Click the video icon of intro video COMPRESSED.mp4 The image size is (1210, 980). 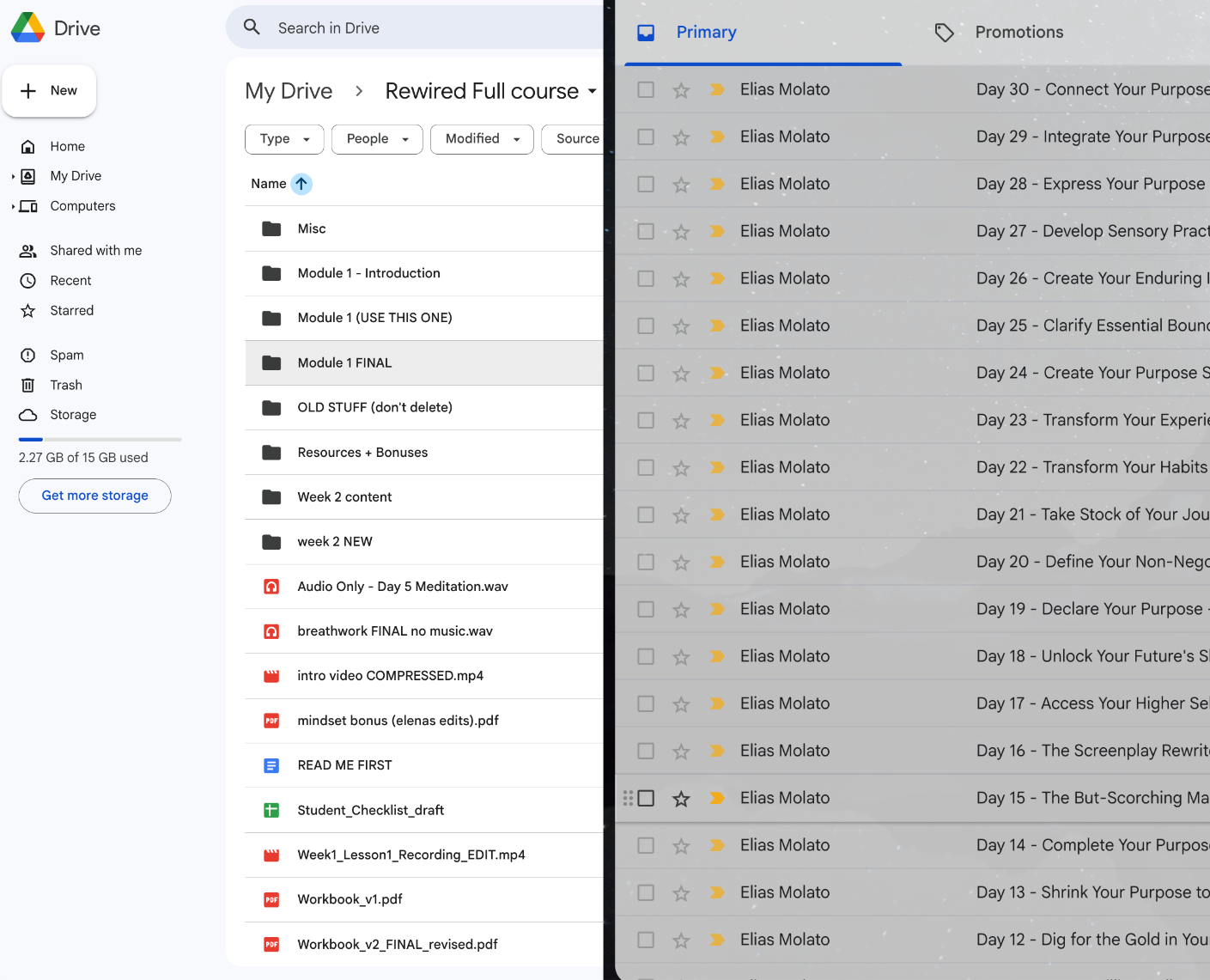pos(271,676)
